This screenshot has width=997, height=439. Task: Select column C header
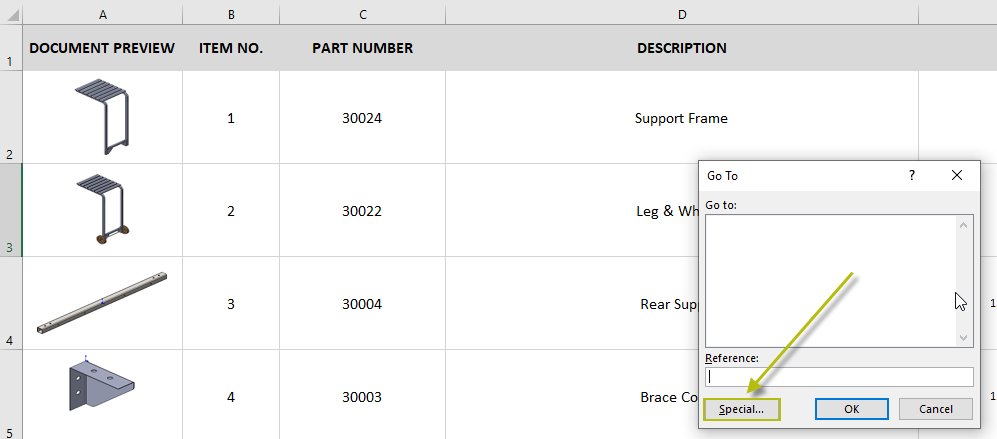point(362,14)
